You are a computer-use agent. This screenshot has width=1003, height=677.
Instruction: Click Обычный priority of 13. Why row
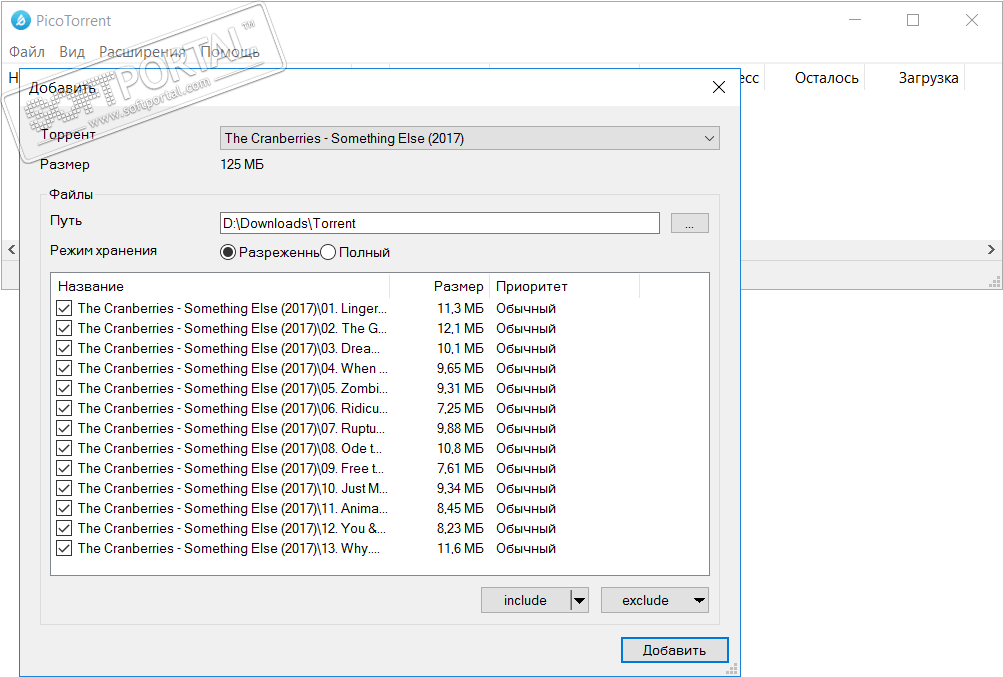(x=526, y=548)
